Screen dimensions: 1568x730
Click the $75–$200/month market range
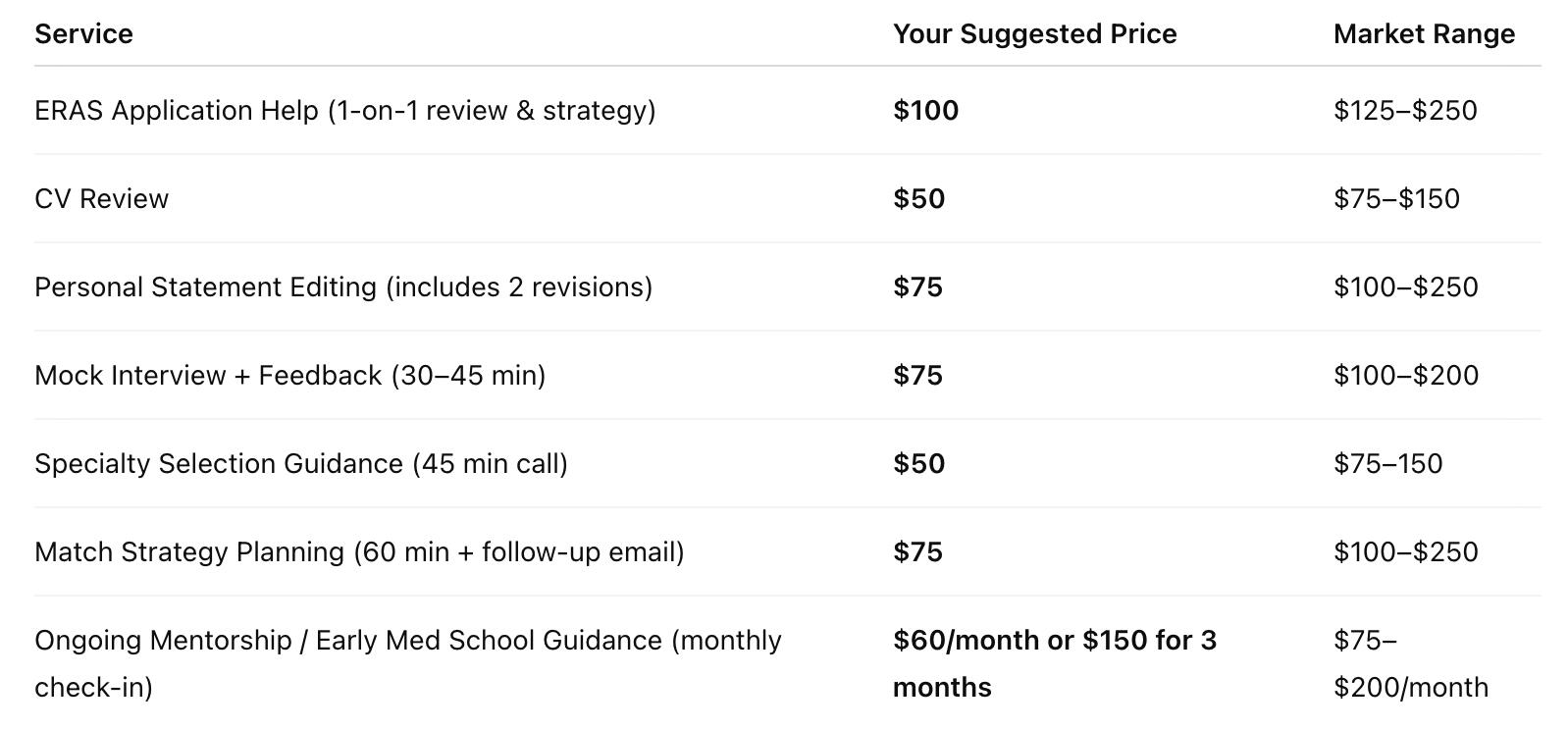pyautogui.click(x=1410, y=663)
